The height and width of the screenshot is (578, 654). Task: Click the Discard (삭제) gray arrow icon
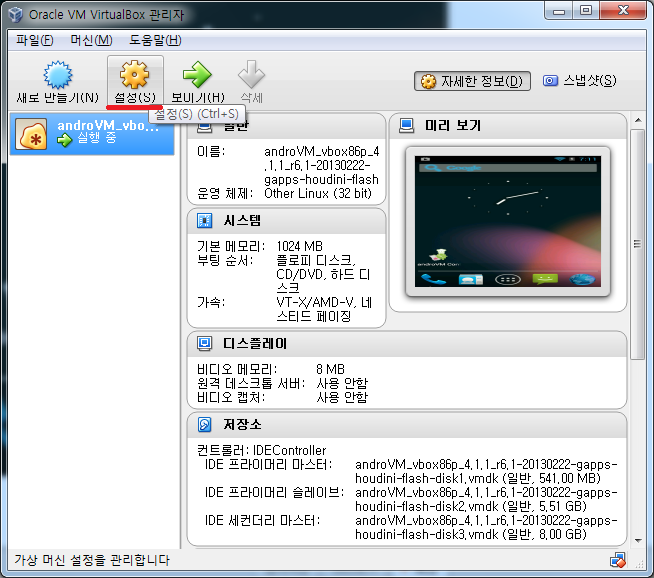coord(251,75)
